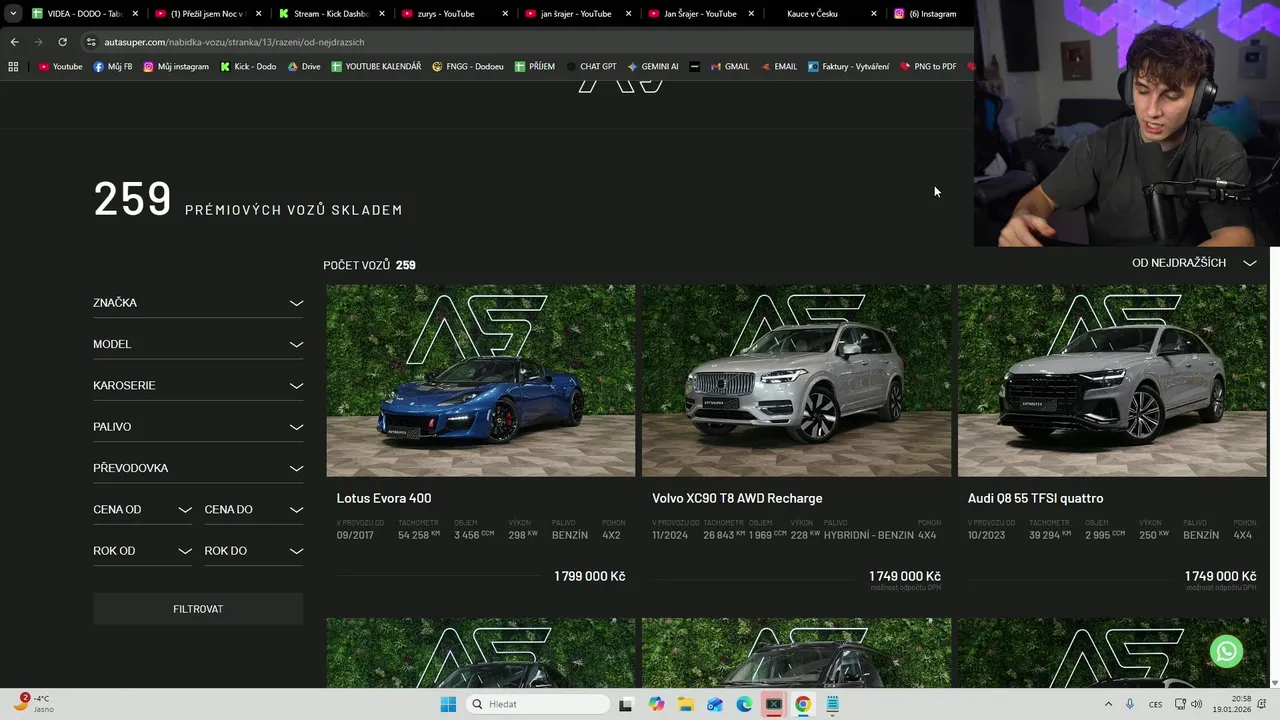Expand the PŘEVODOVKA filter dropdown
The image size is (1280, 720).
(198, 468)
